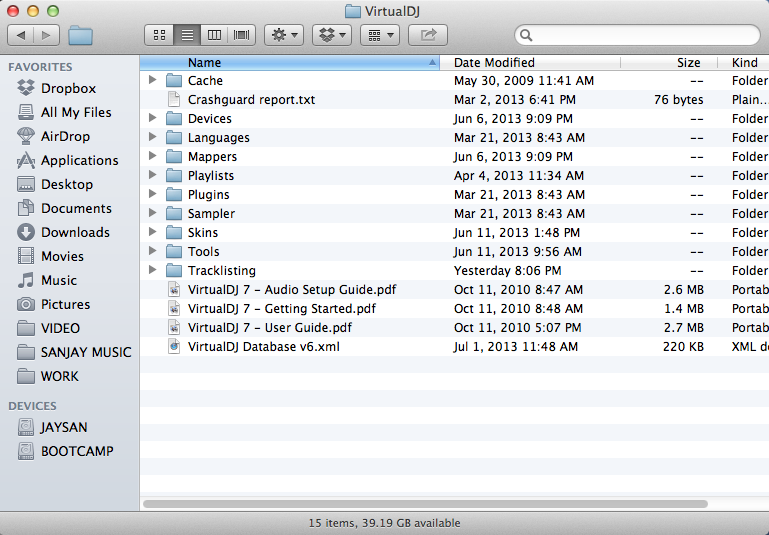The height and width of the screenshot is (535, 769).
Task: Open the Action gear menu
Action: (284, 35)
